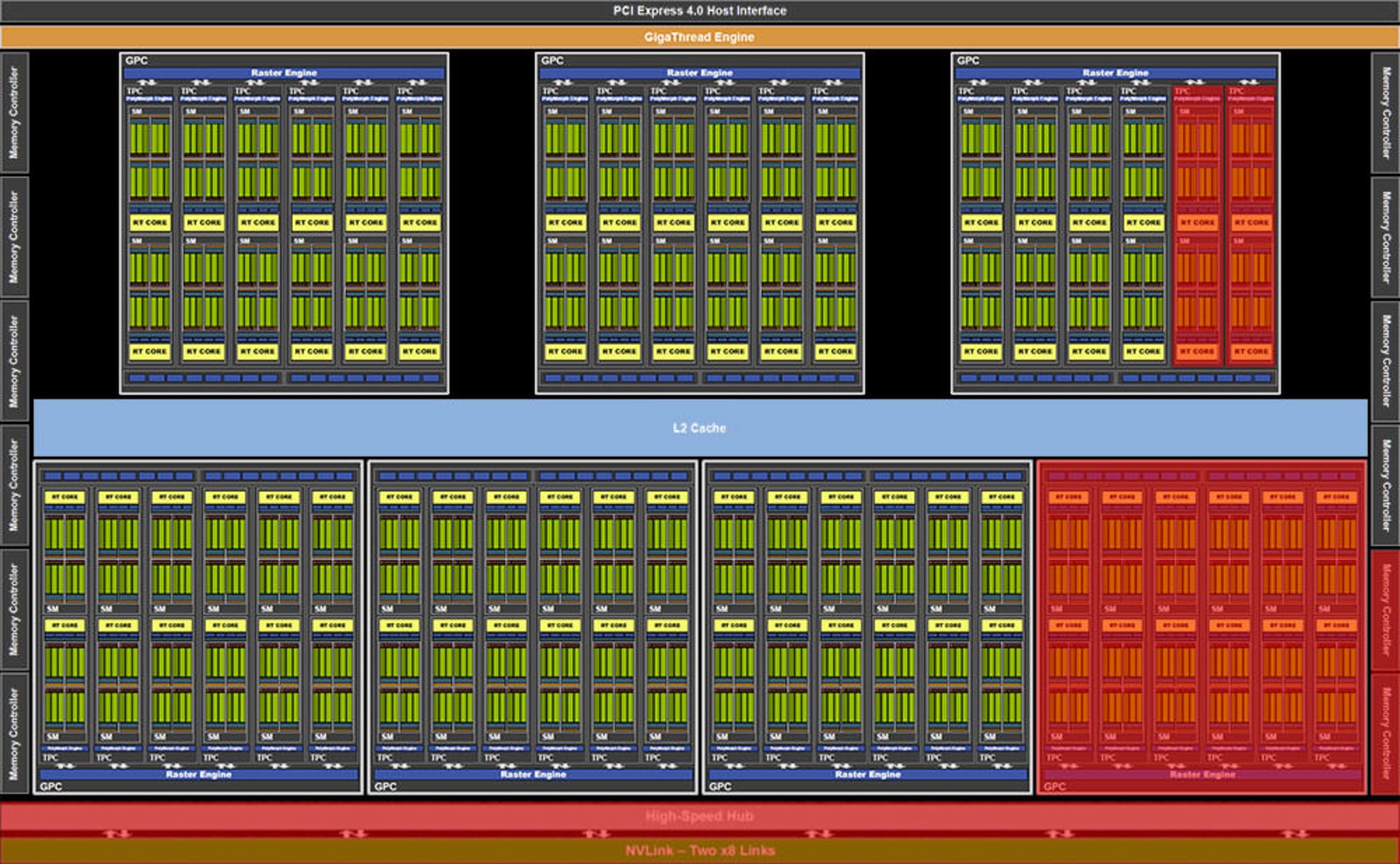Select the orange GigaThread Engine bar
This screenshot has width=1400, height=864.
(699, 37)
